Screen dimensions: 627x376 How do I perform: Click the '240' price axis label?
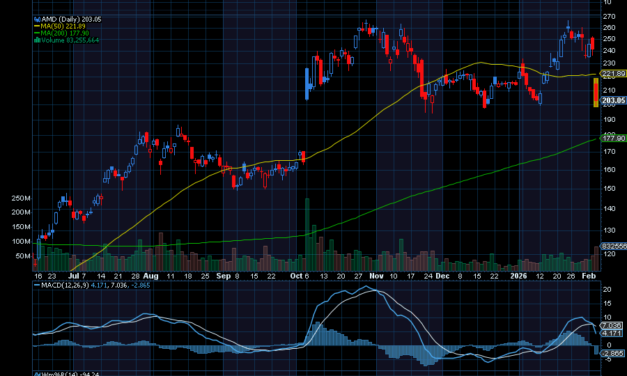point(609,51)
